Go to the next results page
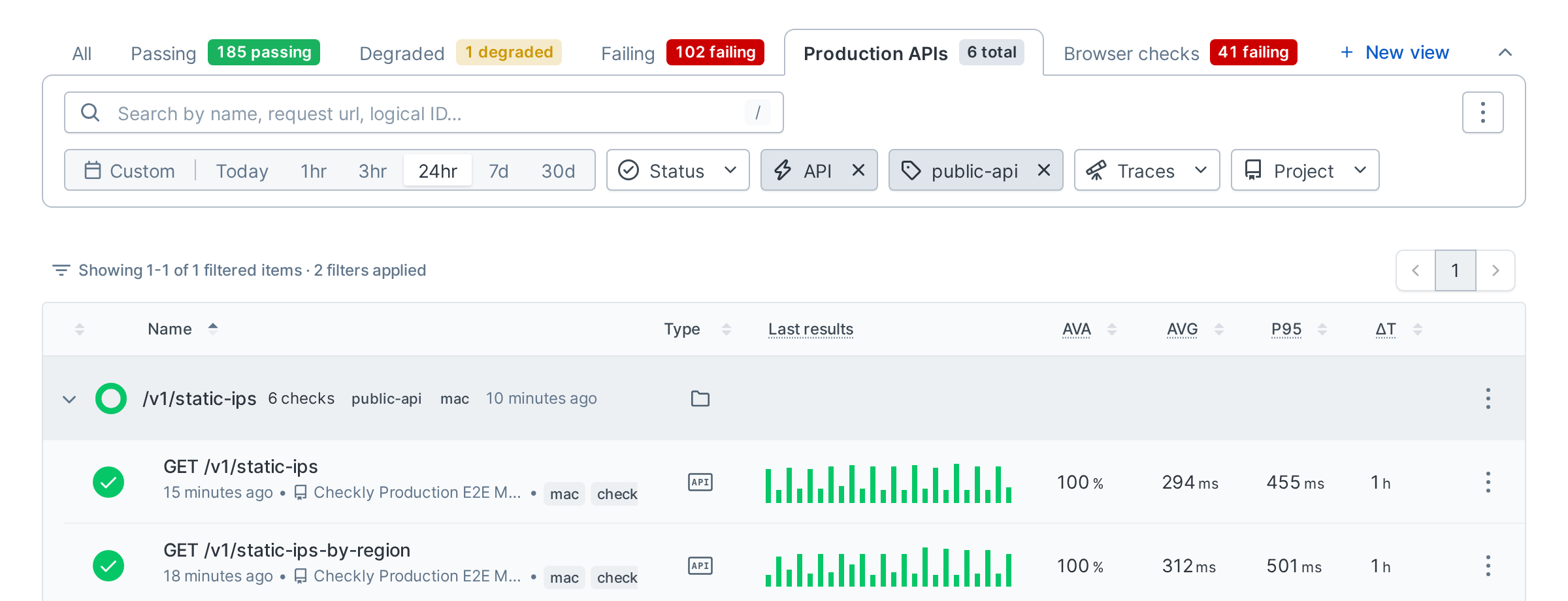This screenshot has width=1568, height=601. tap(1495, 270)
